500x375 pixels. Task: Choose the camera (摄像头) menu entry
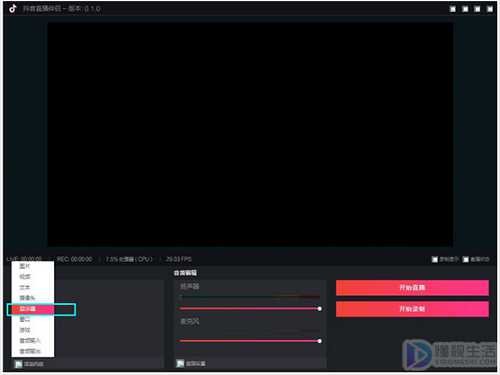(x=33, y=298)
